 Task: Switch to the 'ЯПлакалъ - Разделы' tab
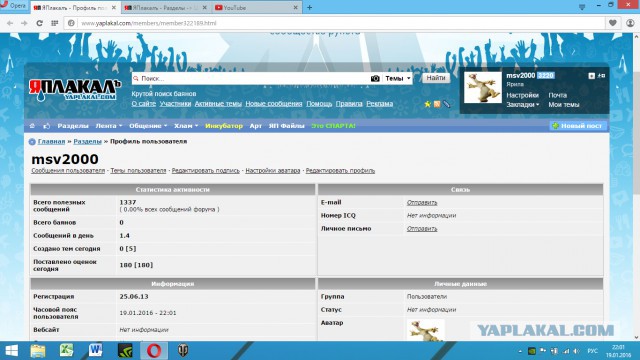(162, 8)
